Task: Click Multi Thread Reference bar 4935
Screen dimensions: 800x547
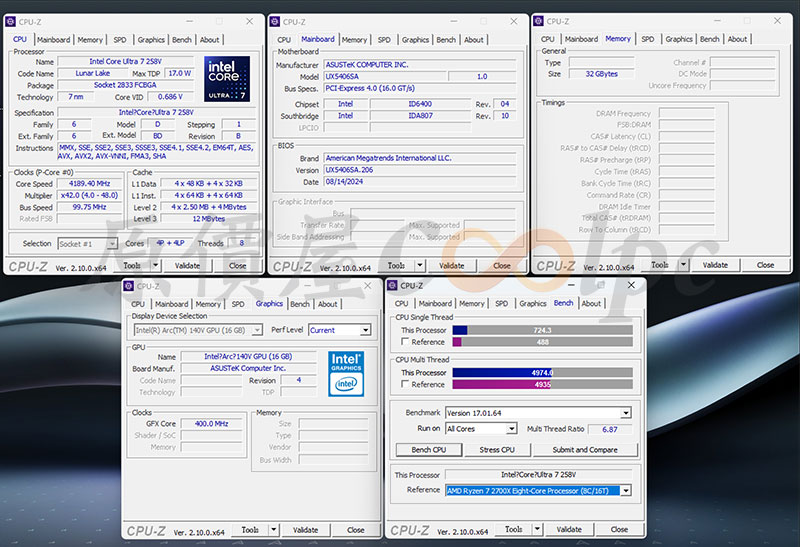Action: [x=542, y=384]
